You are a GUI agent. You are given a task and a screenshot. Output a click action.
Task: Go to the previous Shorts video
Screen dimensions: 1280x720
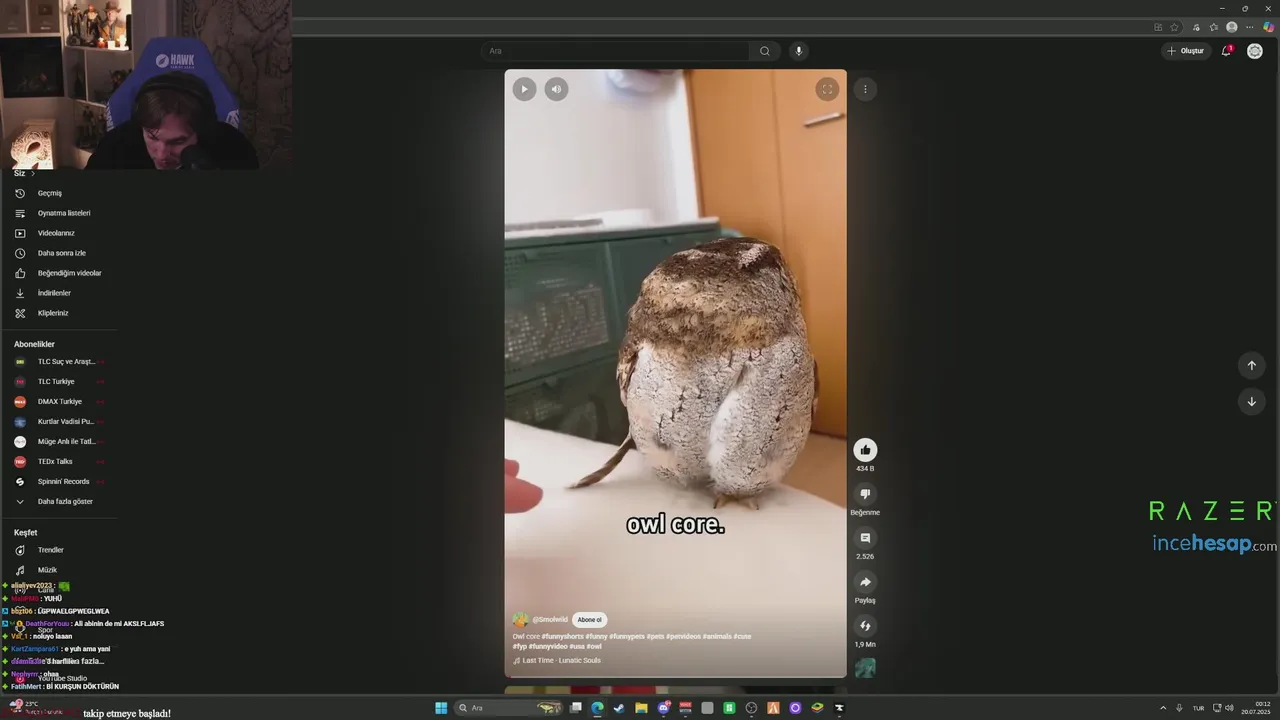pos(1251,365)
